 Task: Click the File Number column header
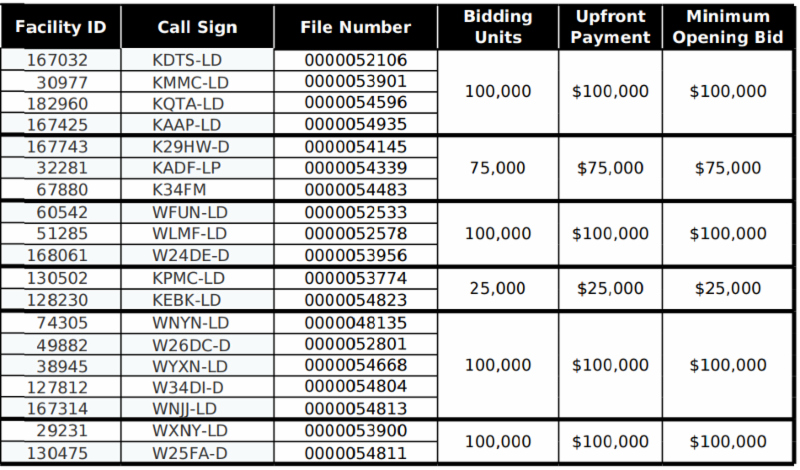[355, 27]
